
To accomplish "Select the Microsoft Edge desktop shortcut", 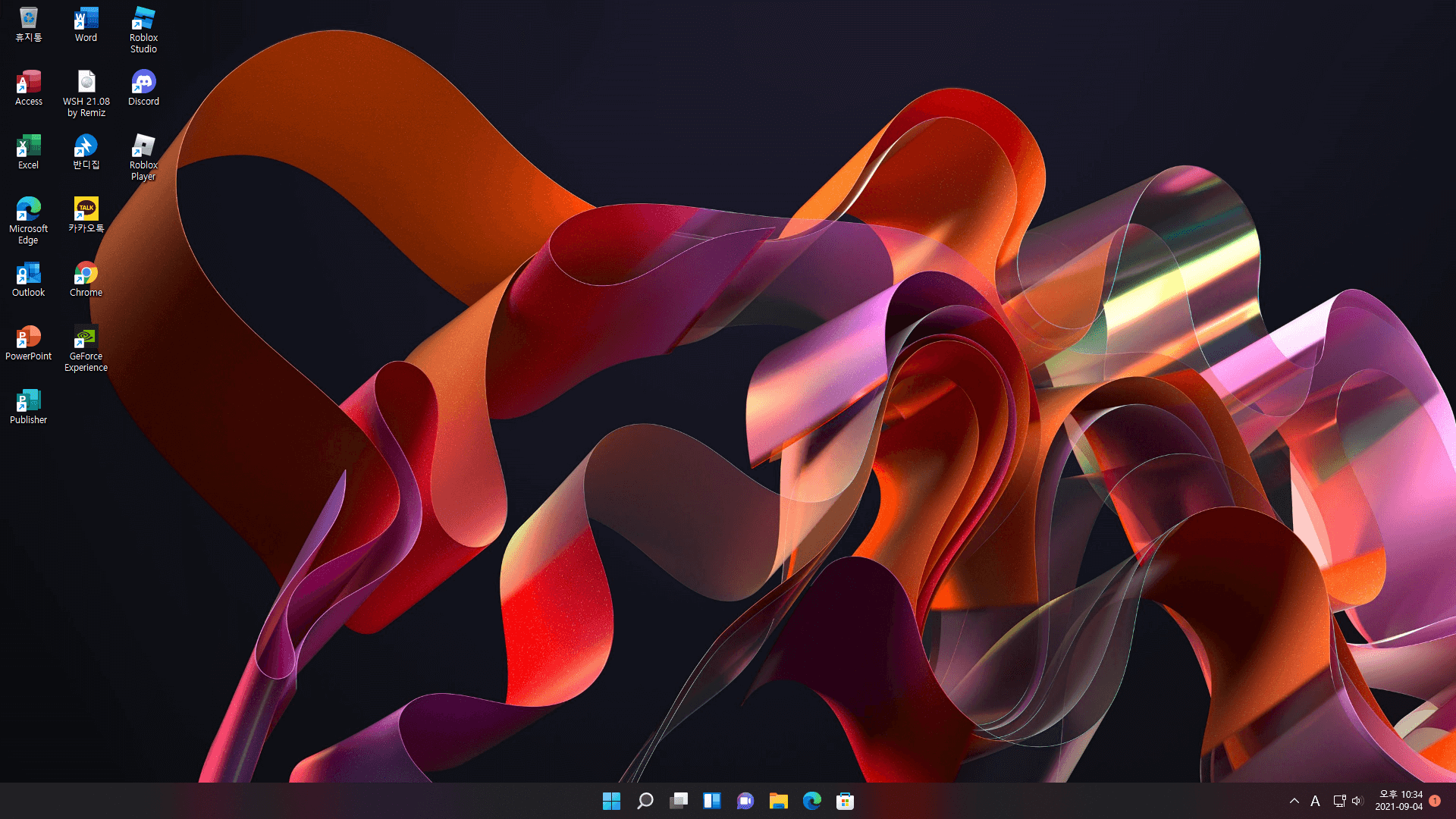I will (29, 221).
